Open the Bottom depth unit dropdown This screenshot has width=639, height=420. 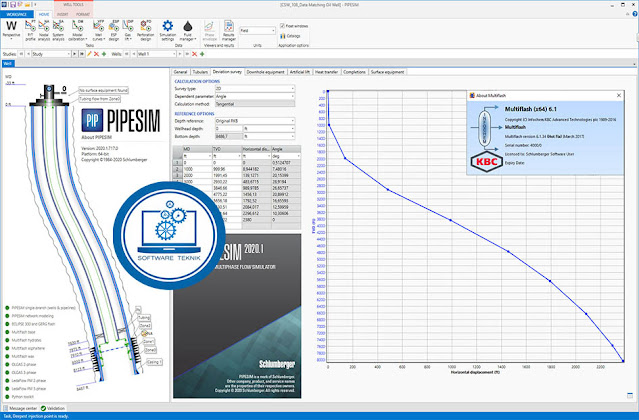point(269,136)
